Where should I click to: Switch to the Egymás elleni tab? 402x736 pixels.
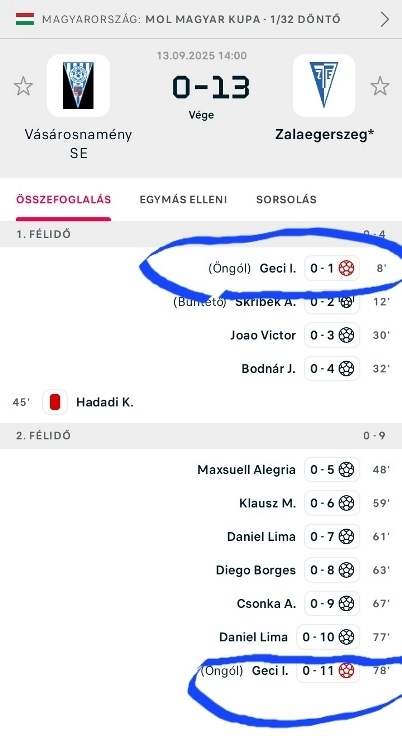tap(183, 199)
